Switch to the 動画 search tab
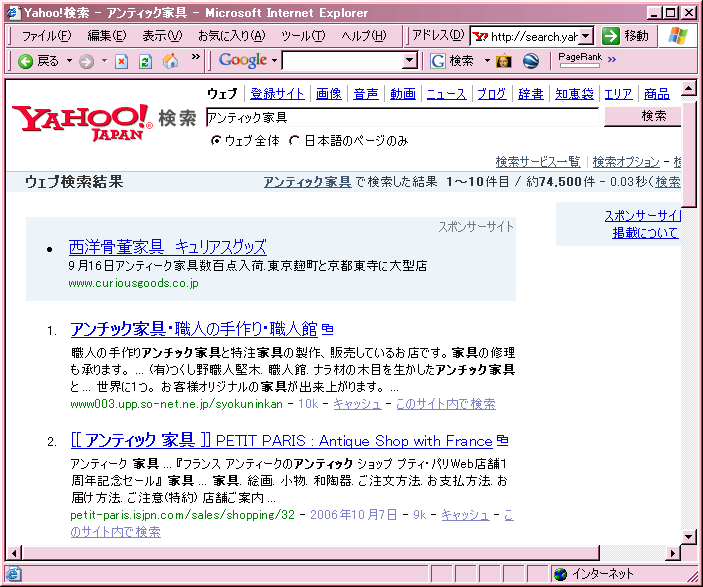The width and height of the screenshot is (703, 587). [403, 94]
